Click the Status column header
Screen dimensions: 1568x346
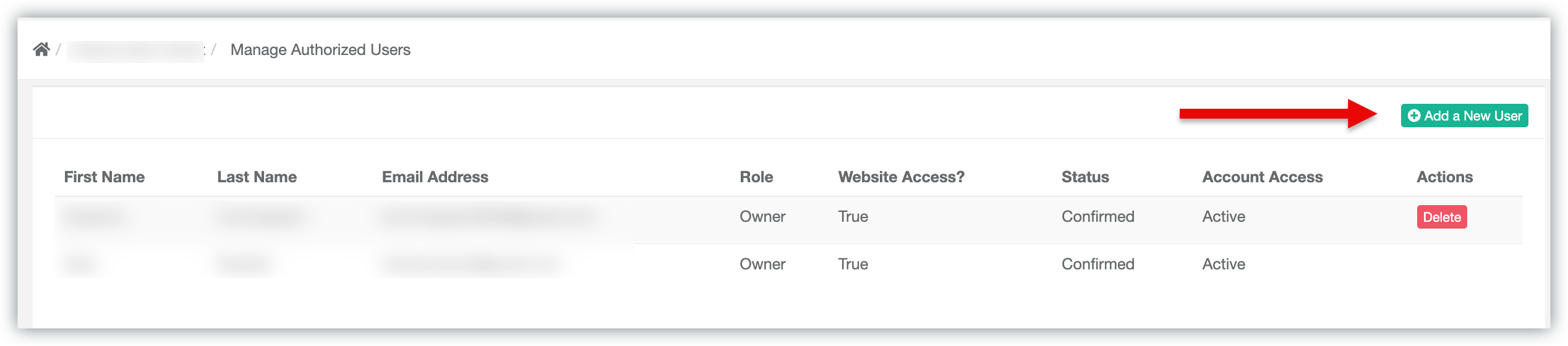pos(1085,177)
